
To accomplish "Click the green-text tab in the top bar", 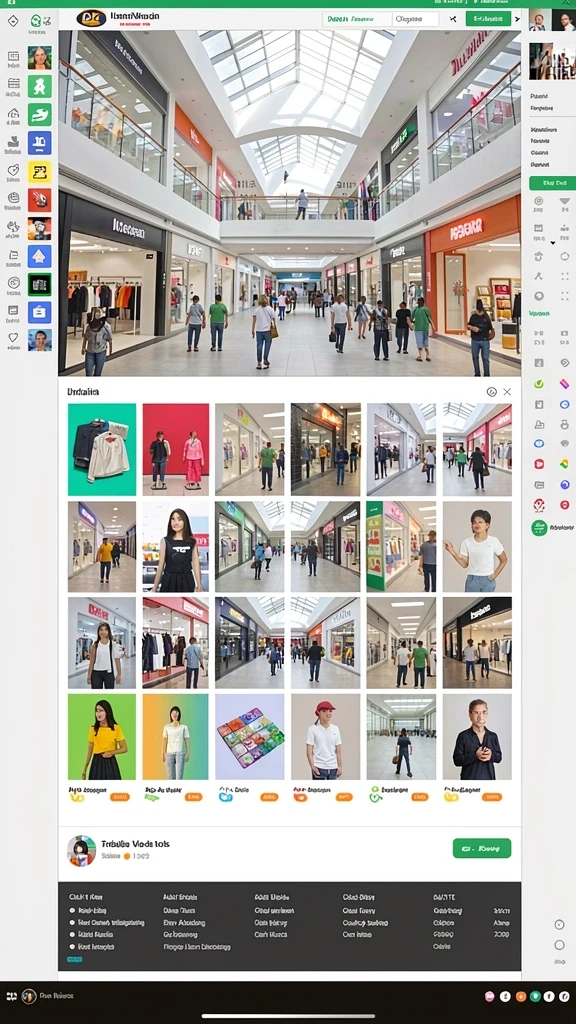I will coord(357,19).
